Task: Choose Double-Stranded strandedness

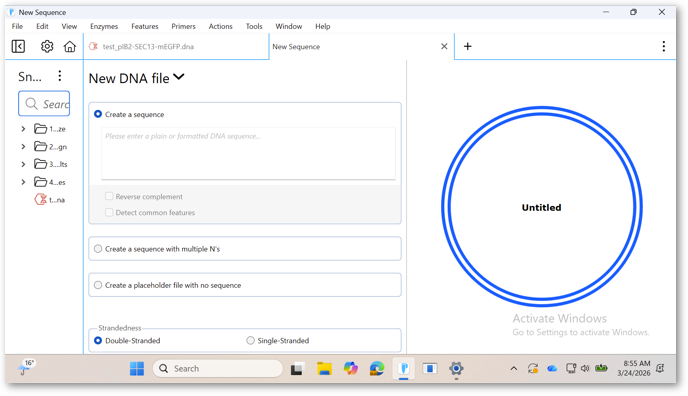Action: (98, 341)
